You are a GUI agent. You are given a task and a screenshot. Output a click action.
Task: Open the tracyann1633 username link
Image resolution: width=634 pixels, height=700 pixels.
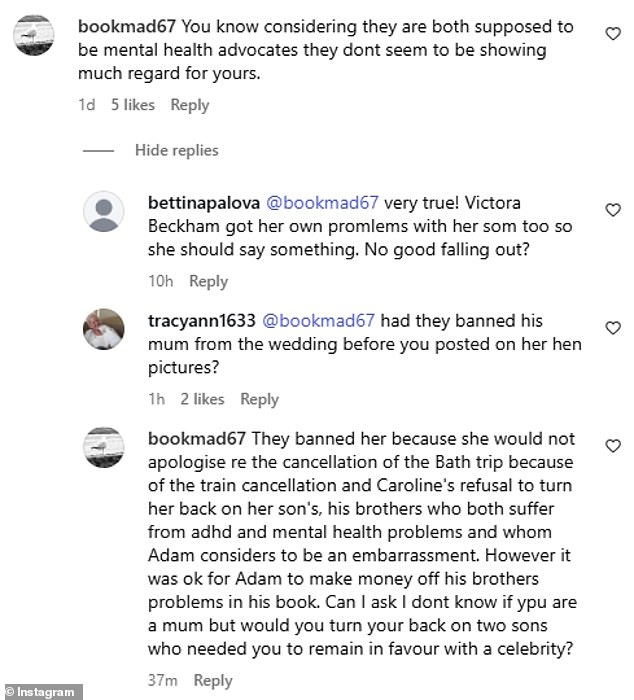tap(200, 321)
